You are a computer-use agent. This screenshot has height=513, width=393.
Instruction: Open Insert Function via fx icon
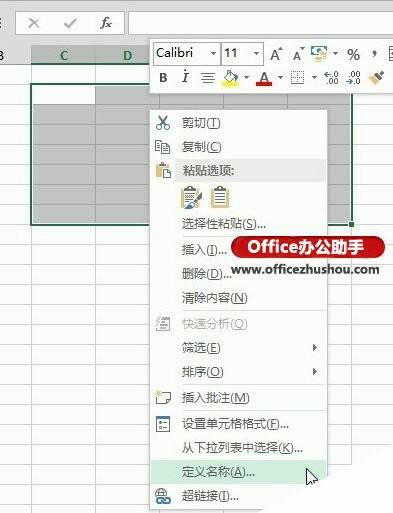coord(106,23)
